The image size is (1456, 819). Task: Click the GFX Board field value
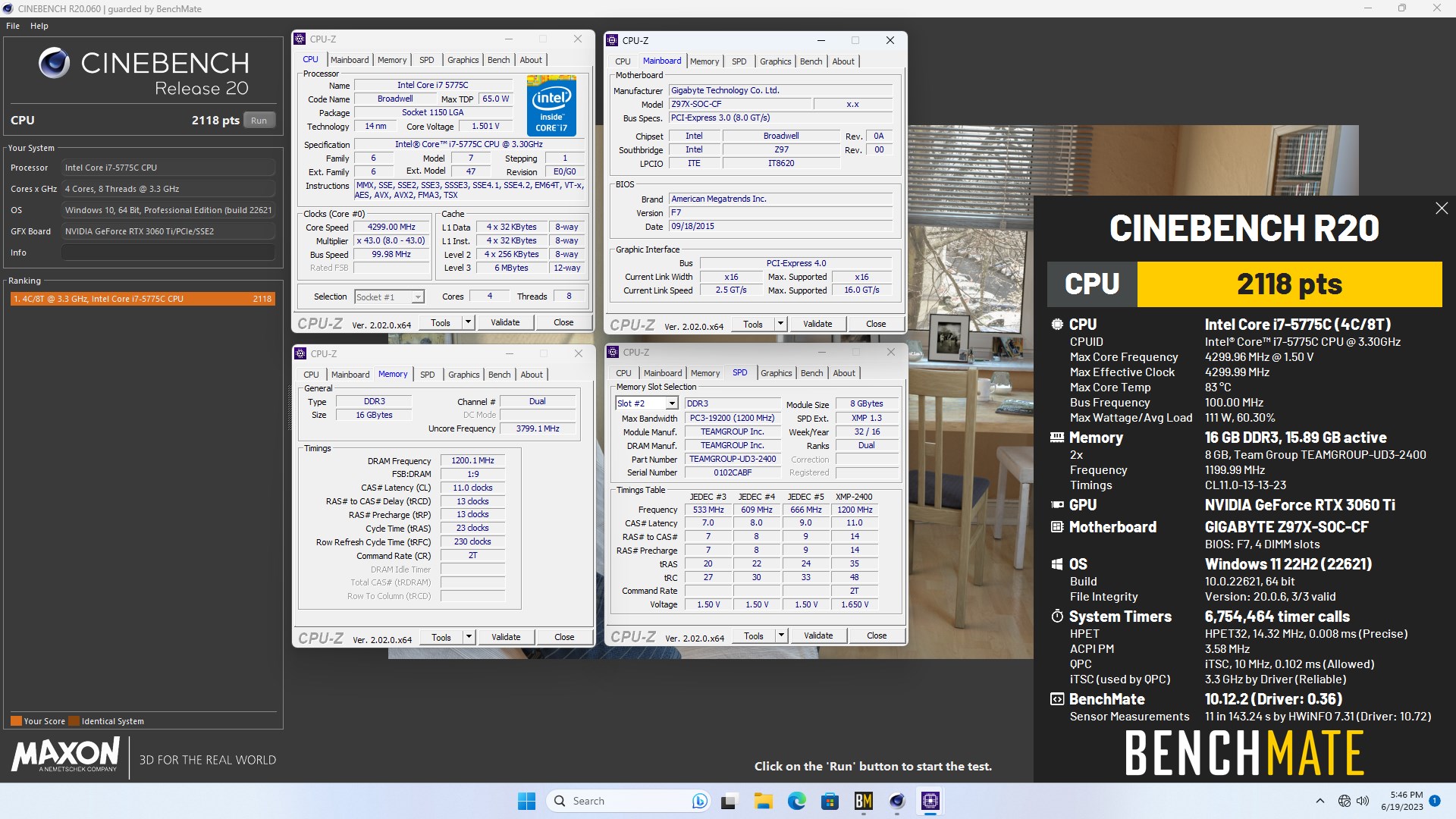168,231
